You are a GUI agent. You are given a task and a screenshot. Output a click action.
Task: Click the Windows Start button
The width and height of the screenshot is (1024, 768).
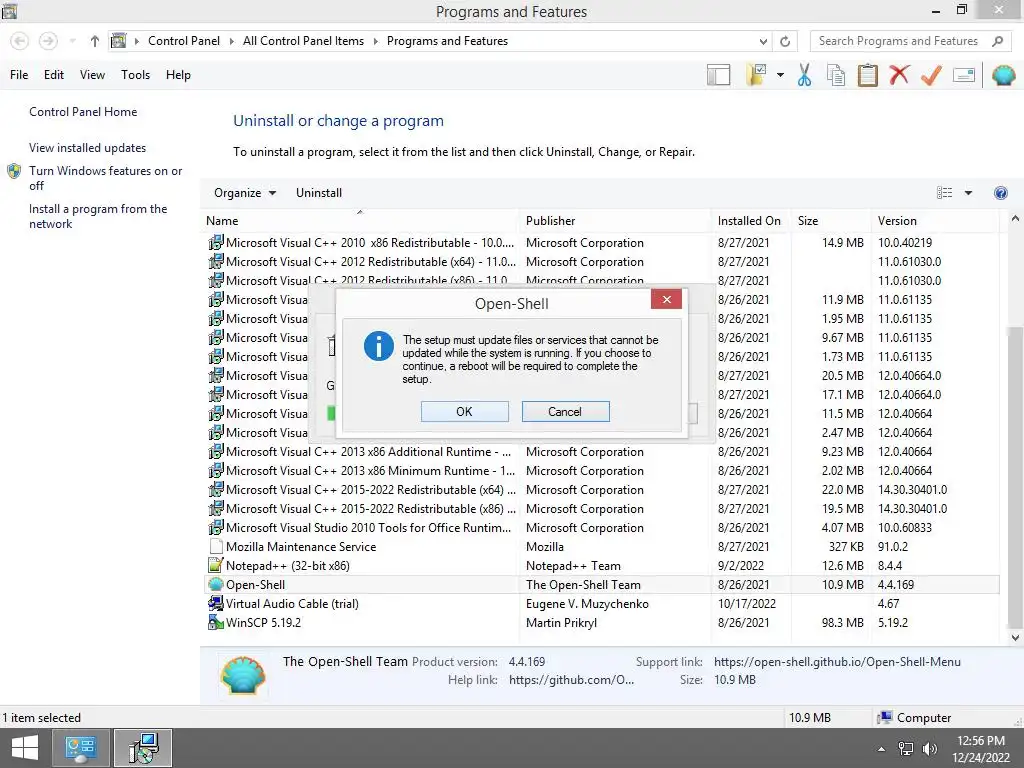[x=25, y=748]
